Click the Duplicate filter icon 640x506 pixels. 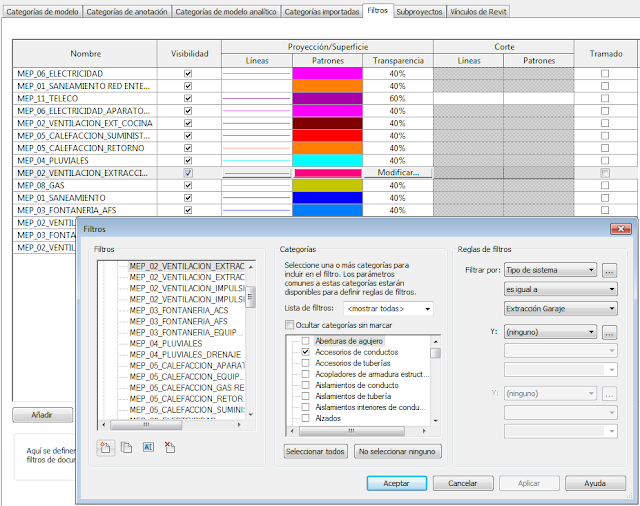tap(126, 447)
